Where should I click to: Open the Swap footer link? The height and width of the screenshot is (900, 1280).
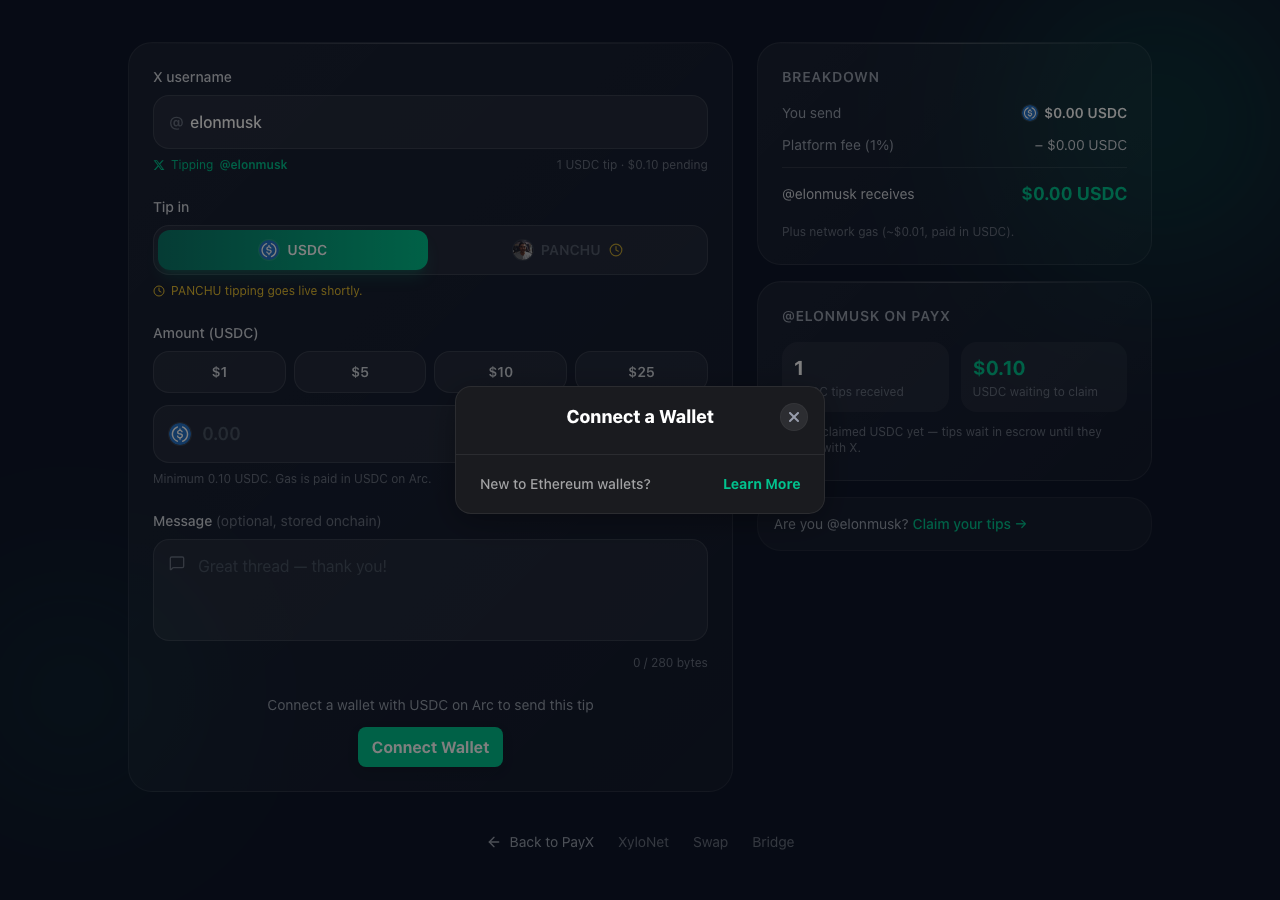[x=710, y=842]
